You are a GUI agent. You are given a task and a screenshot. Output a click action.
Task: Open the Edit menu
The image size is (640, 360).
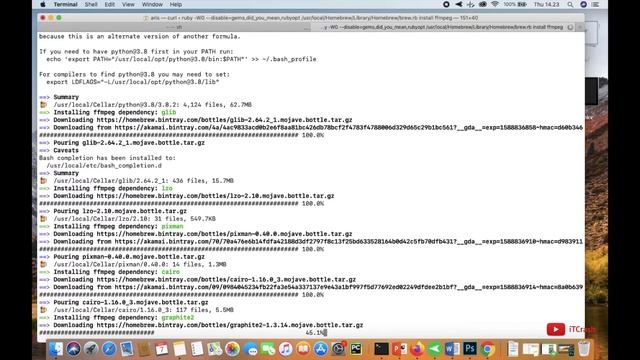tap(109, 4)
